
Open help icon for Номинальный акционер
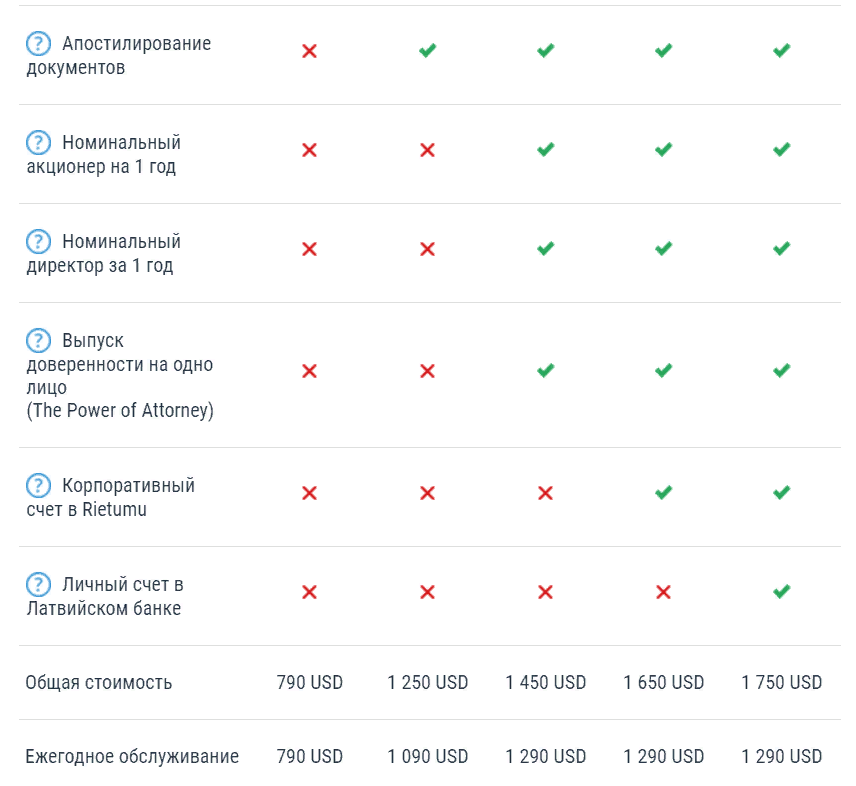click(38, 143)
